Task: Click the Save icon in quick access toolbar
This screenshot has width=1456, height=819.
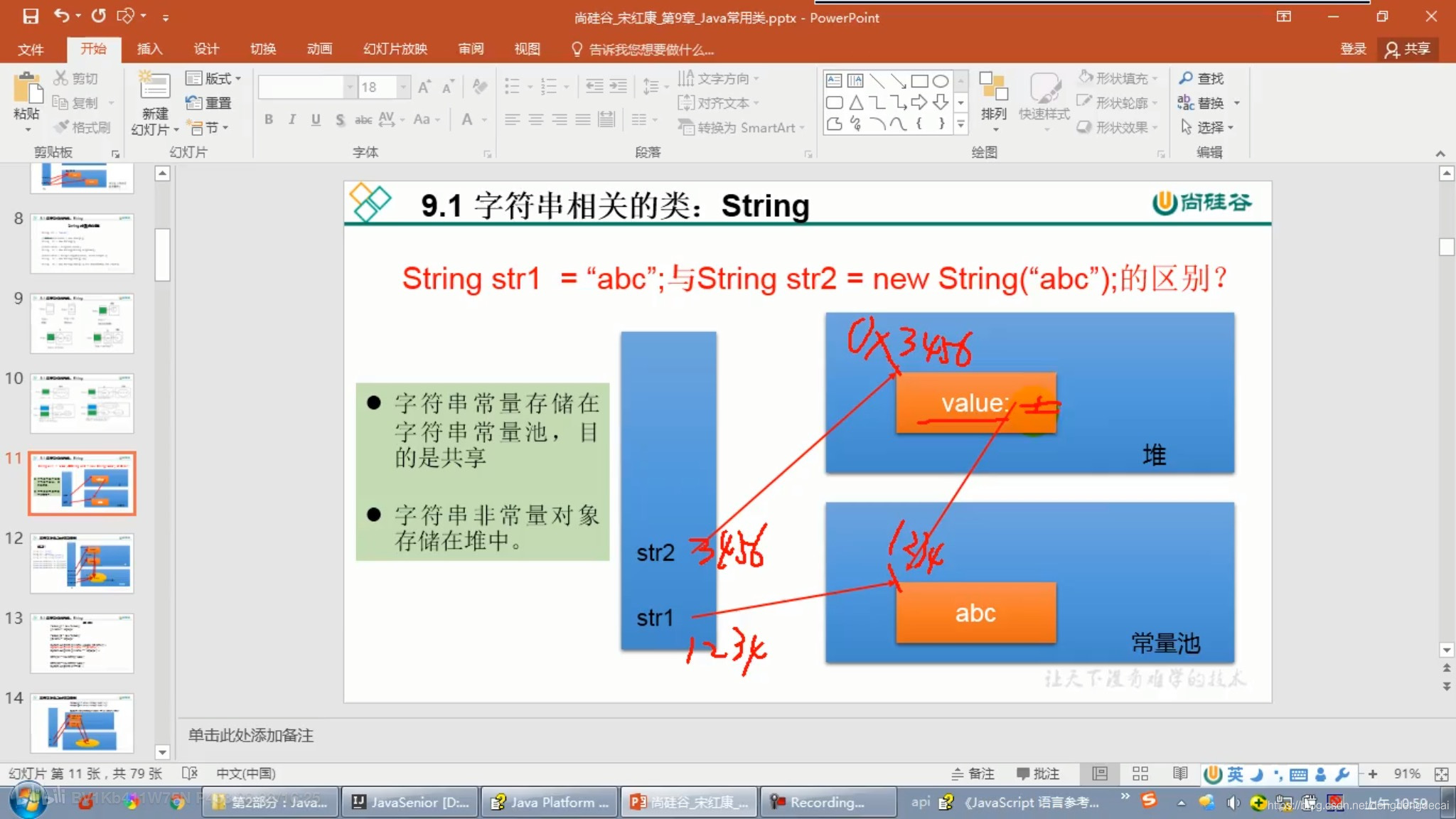Action: tap(31, 16)
